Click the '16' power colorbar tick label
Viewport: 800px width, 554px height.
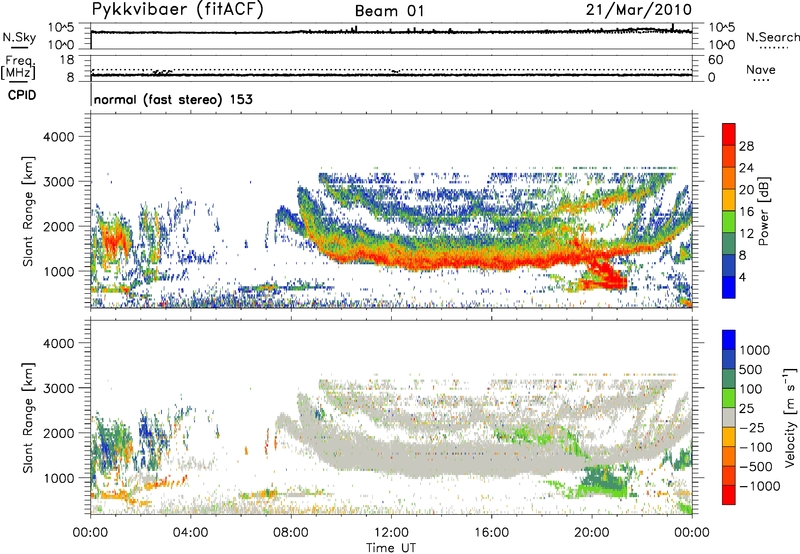[x=746, y=212]
